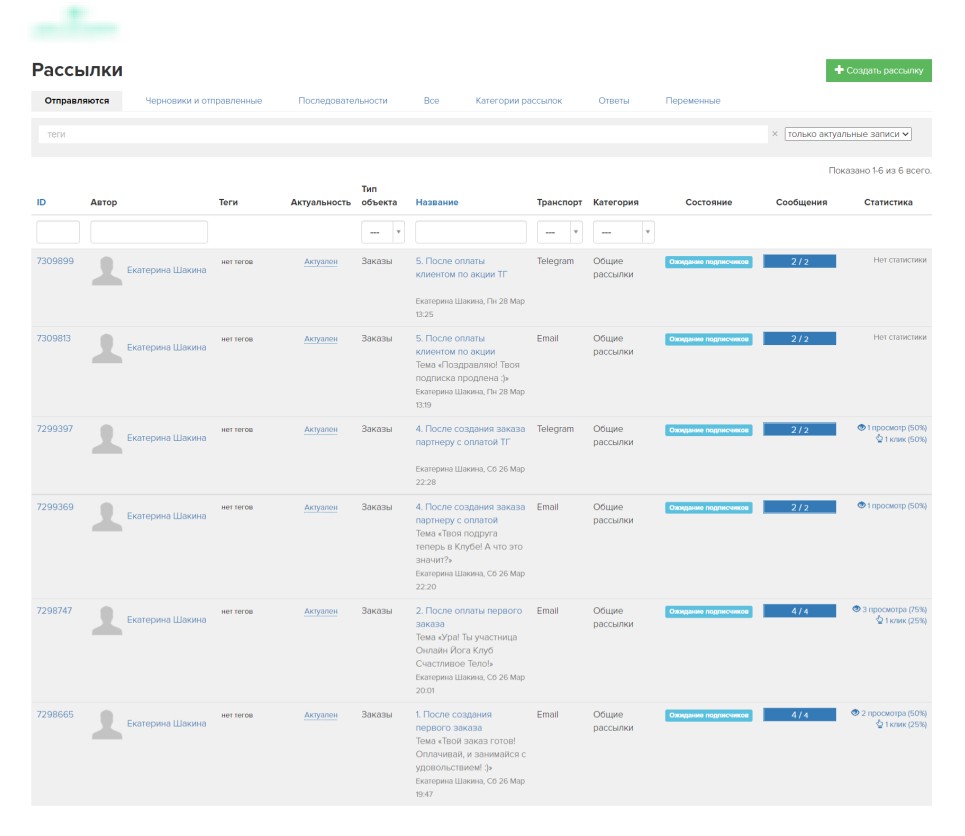Focus the 'Название' filter input field
This screenshot has width=965, height=836.
(470, 232)
